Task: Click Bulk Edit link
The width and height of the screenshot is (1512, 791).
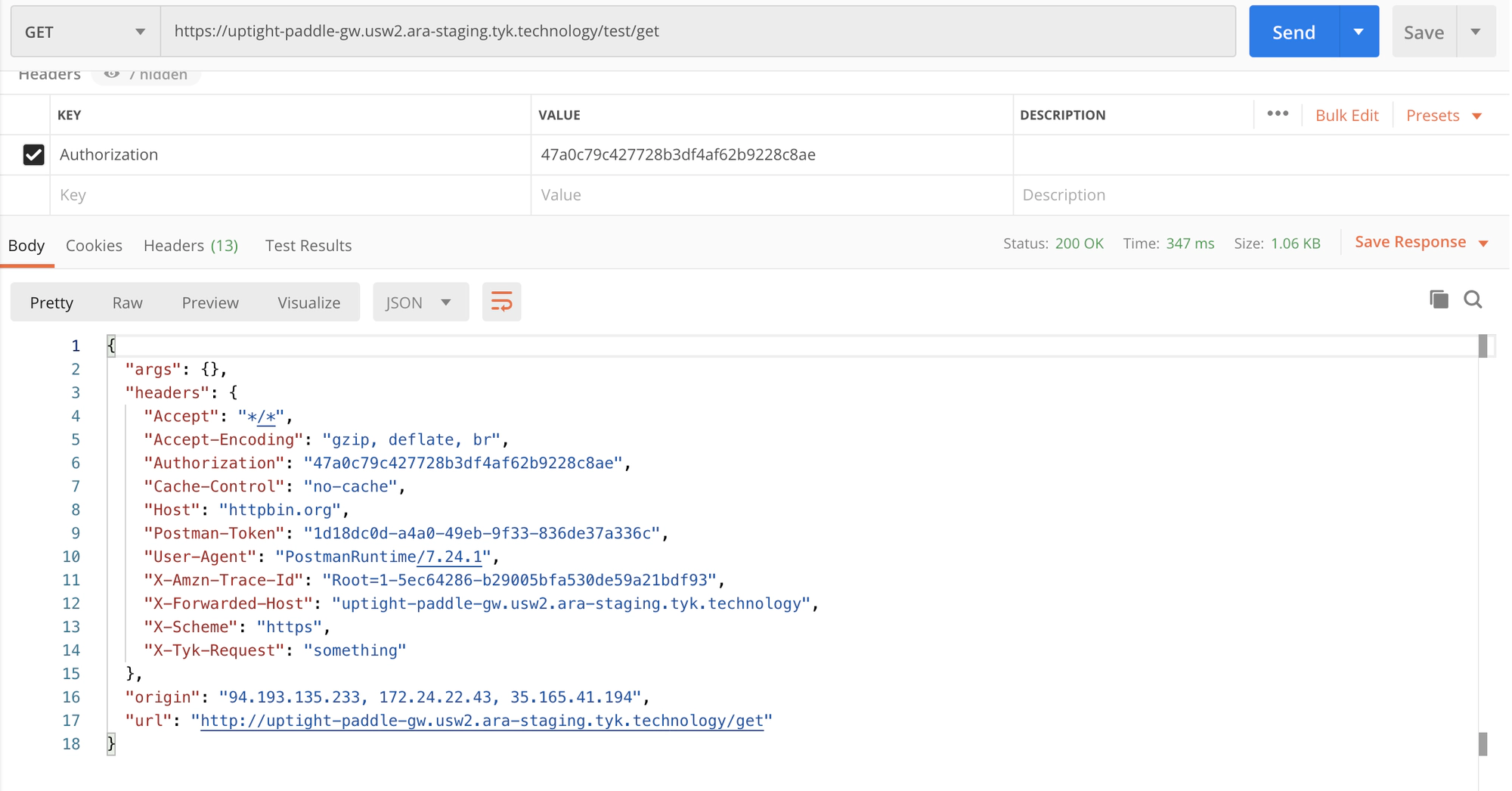Action: pyautogui.click(x=1346, y=116)
